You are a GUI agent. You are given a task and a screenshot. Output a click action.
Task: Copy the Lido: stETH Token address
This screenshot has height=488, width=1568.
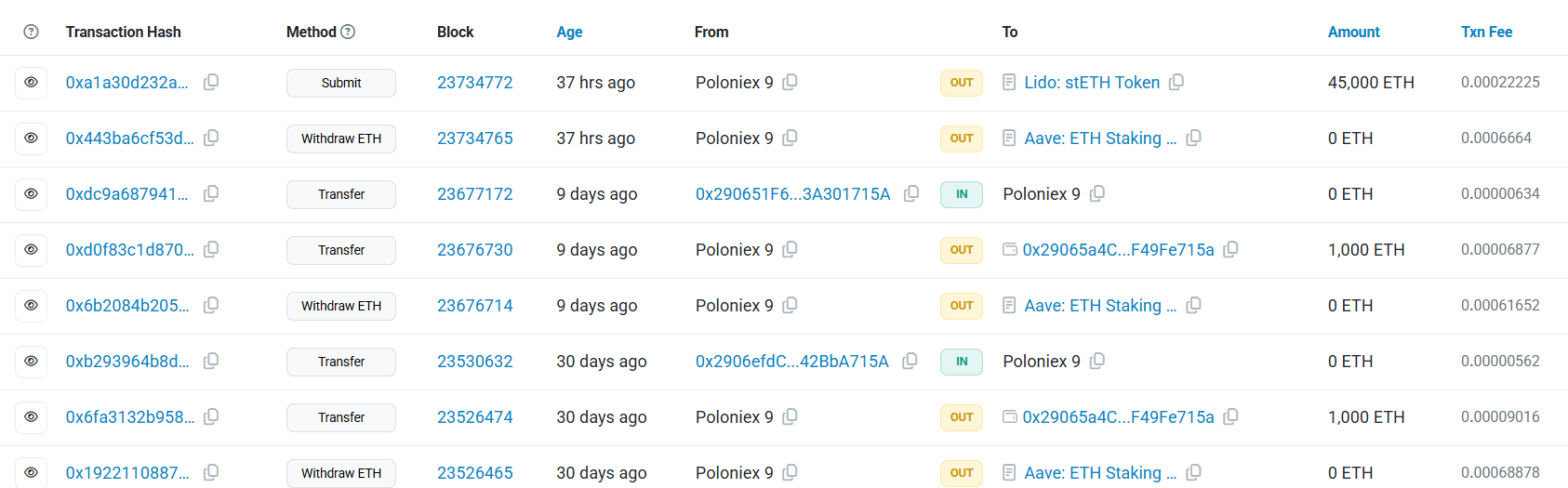[x=1176, y=82]
